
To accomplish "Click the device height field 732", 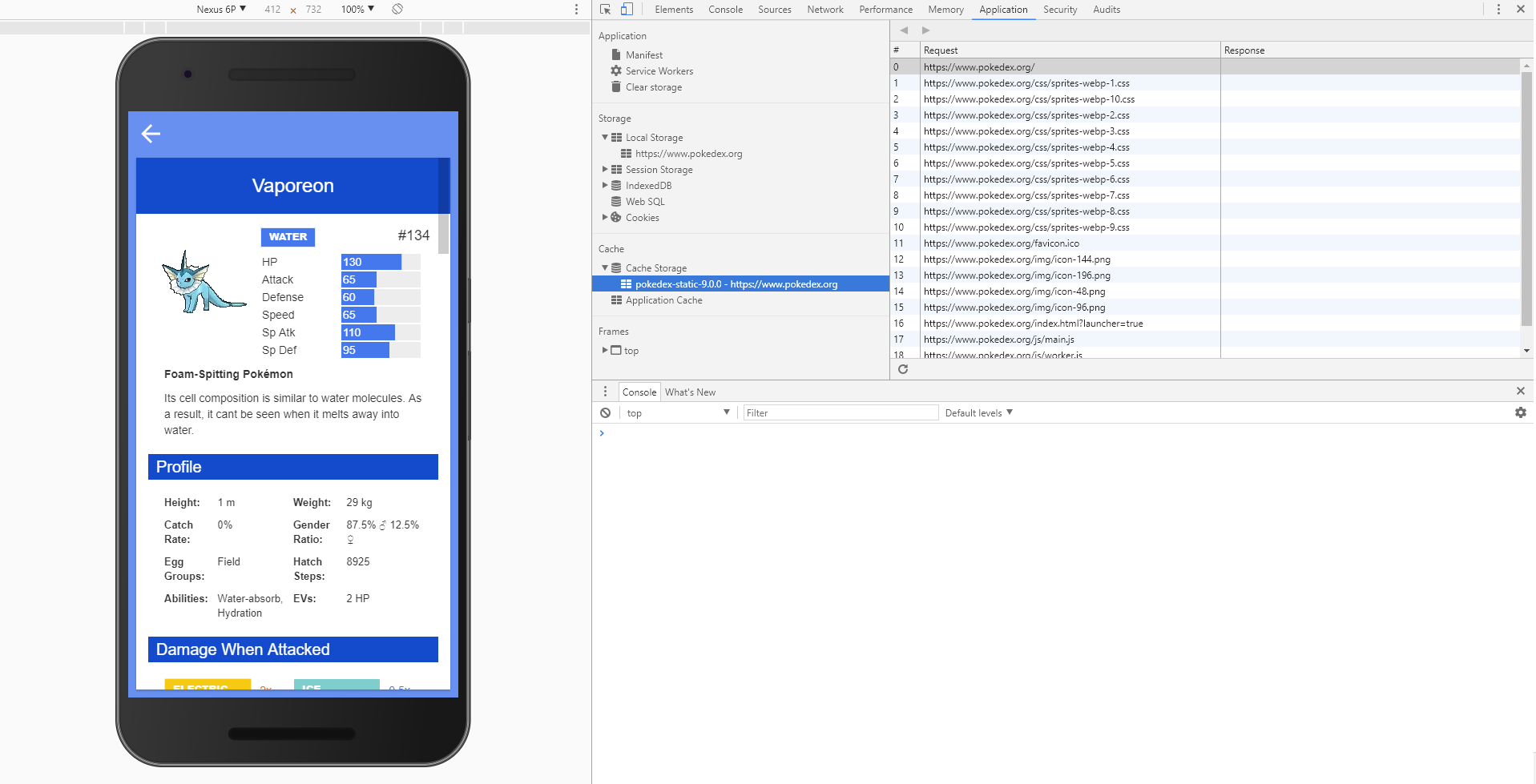I will (313, 10).
